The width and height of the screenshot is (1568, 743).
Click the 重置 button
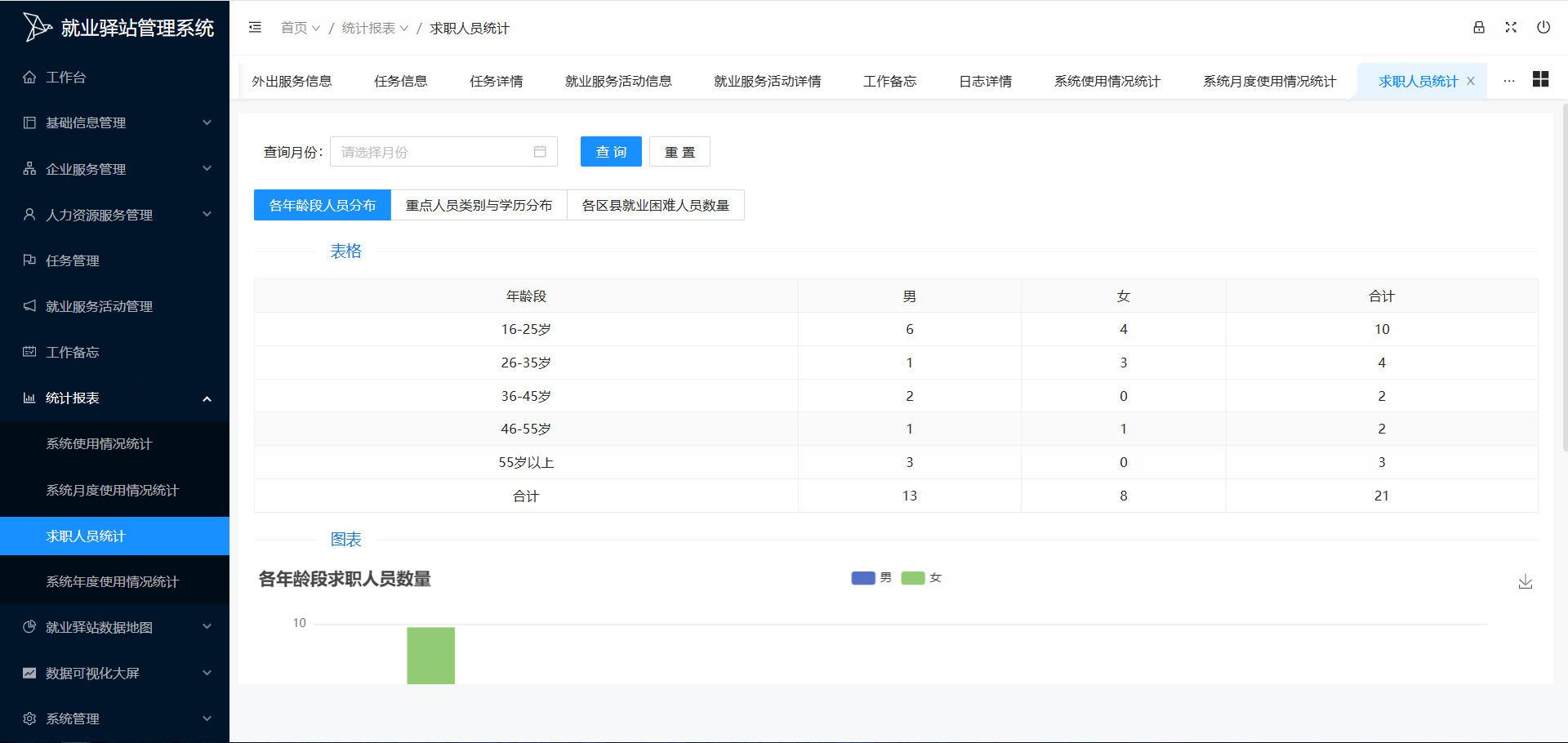coord(679,152)
